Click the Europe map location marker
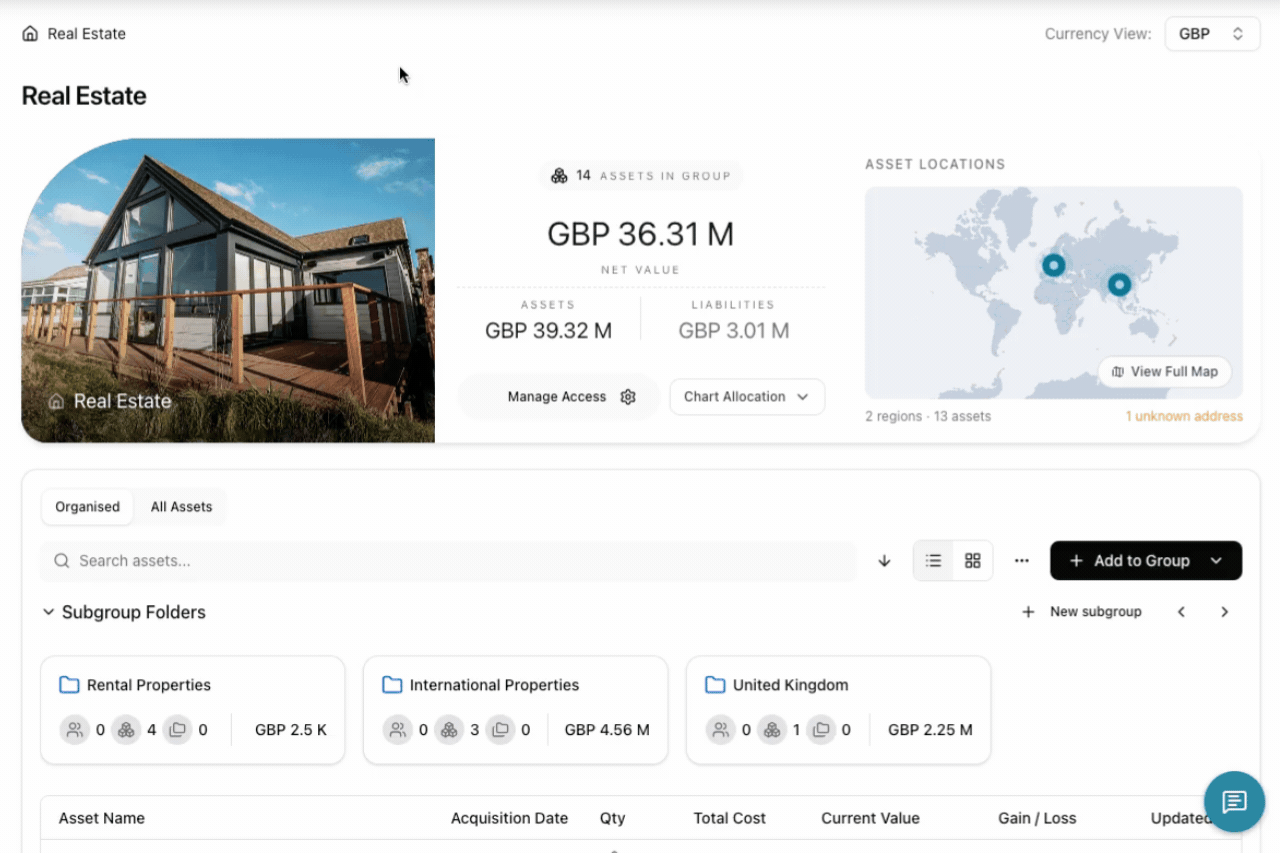Screen dimensions: 1280x853 coord(1053,265)
